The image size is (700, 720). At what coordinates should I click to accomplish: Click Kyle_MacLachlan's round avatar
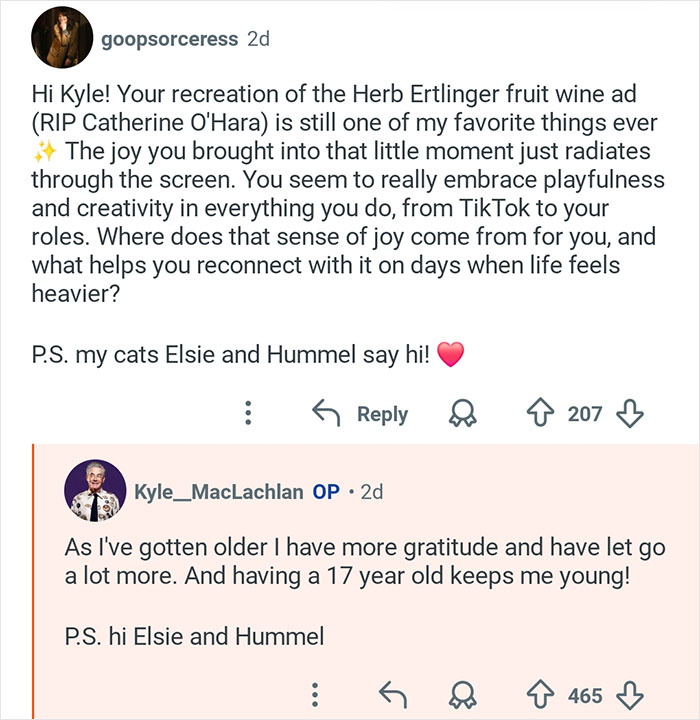pos(95,492)
